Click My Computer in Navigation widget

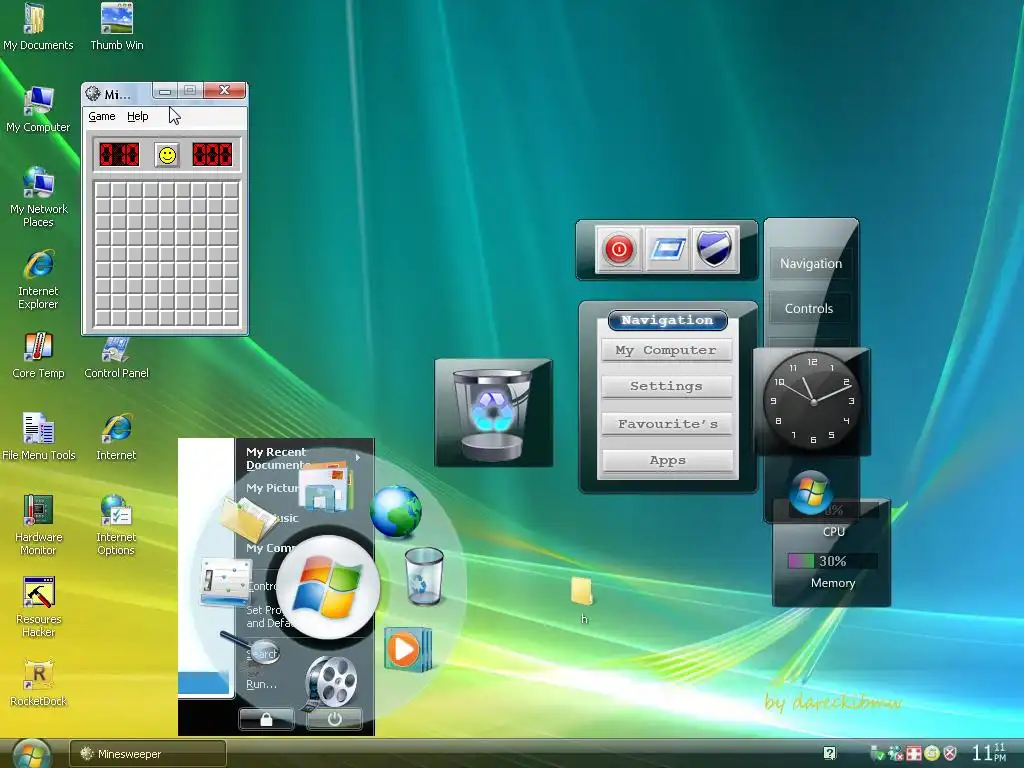(x=666, y=351)
